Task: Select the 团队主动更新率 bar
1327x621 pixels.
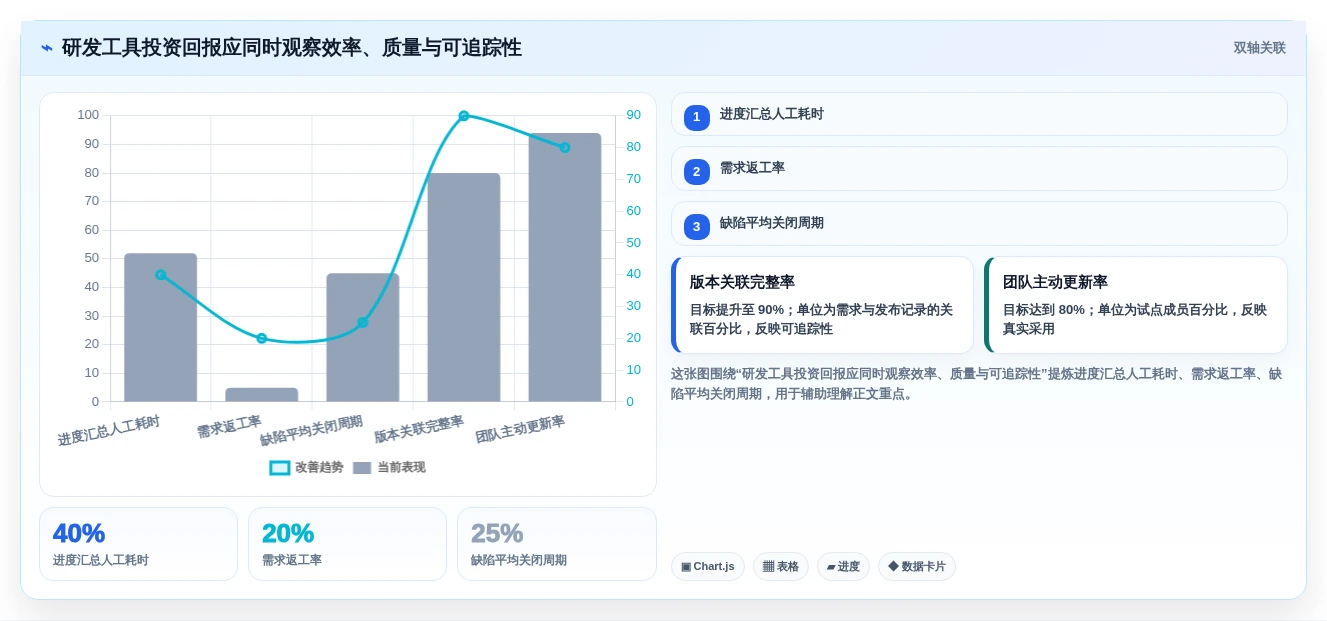Action: pyautogui.click(x=565, y=267)
